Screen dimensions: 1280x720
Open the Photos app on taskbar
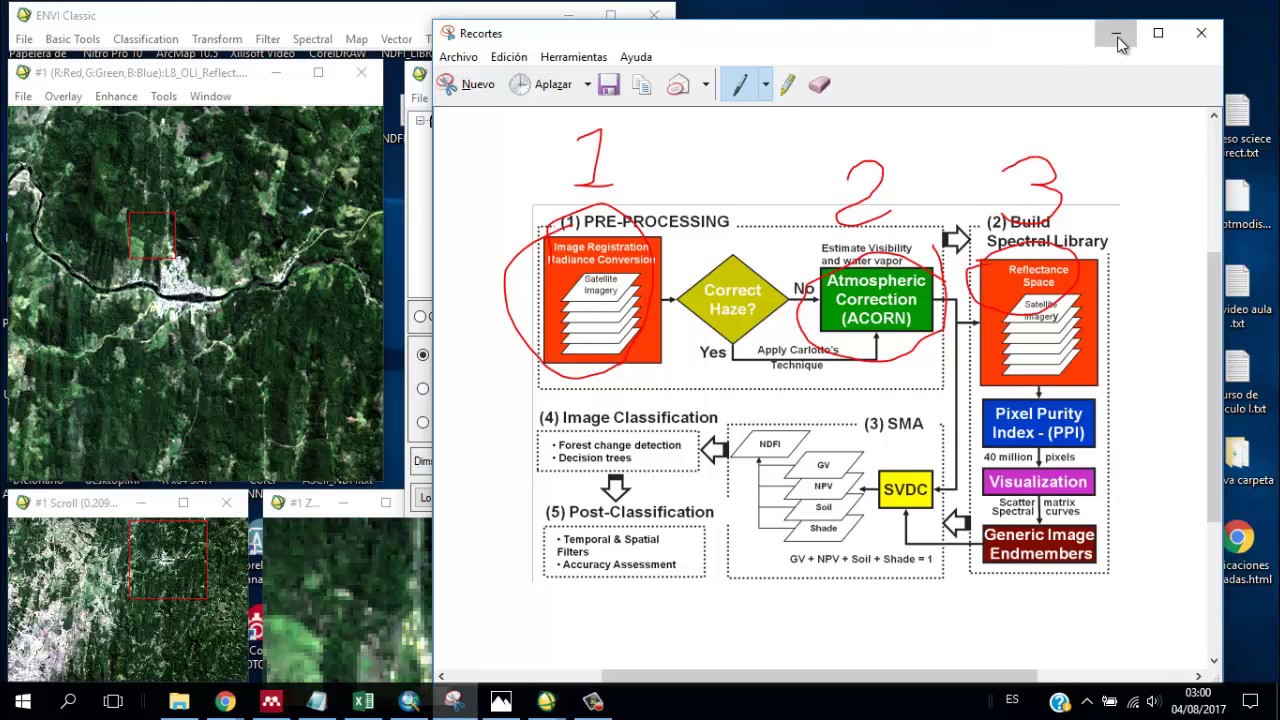point(501,701)
